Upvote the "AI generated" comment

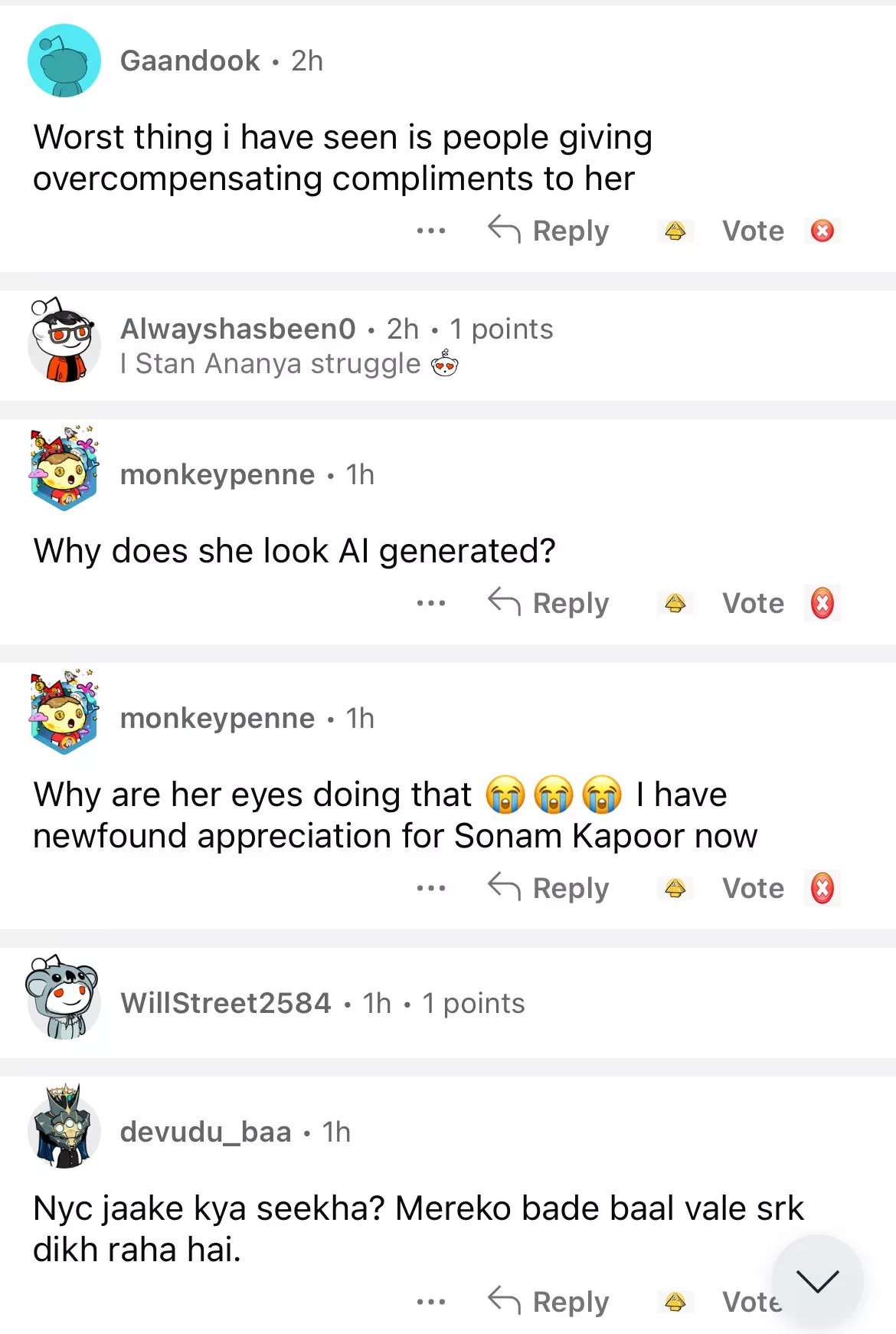click(x=675, y=603)
